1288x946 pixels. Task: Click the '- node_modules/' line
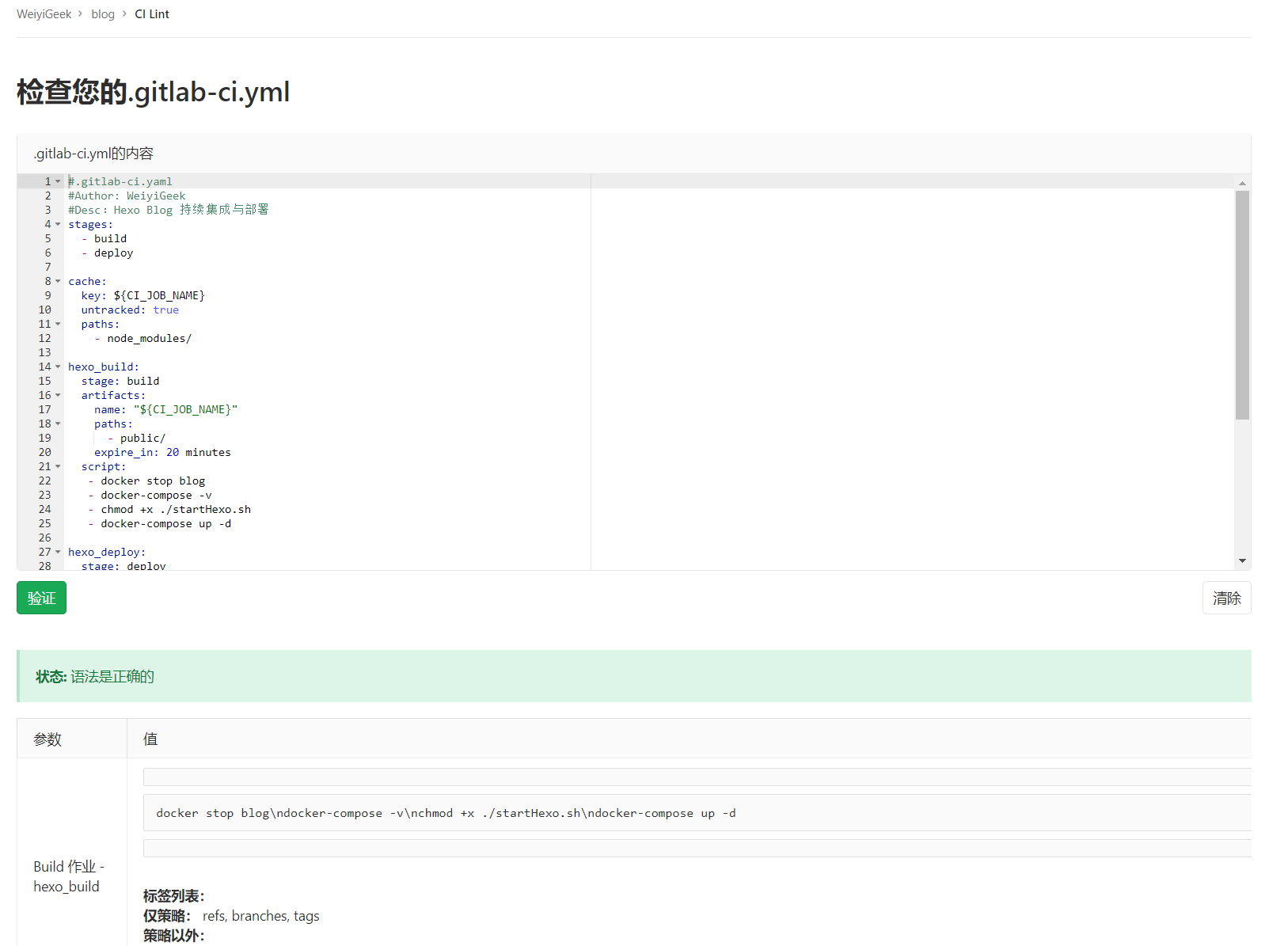(143, 338)
